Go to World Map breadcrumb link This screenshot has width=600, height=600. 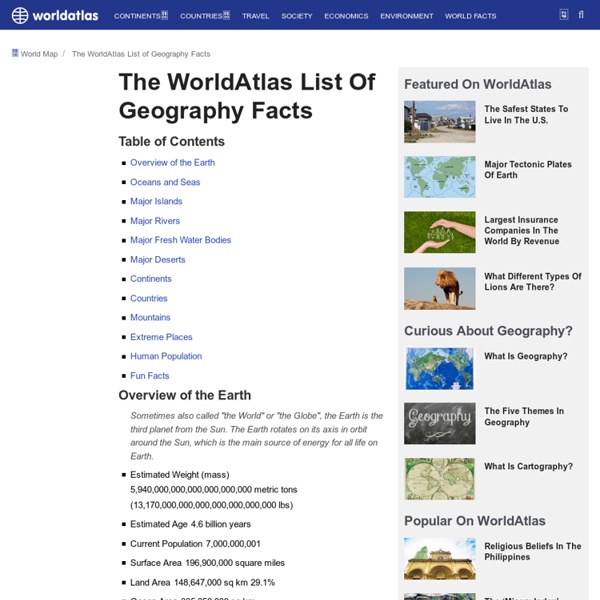click(39, 54)
